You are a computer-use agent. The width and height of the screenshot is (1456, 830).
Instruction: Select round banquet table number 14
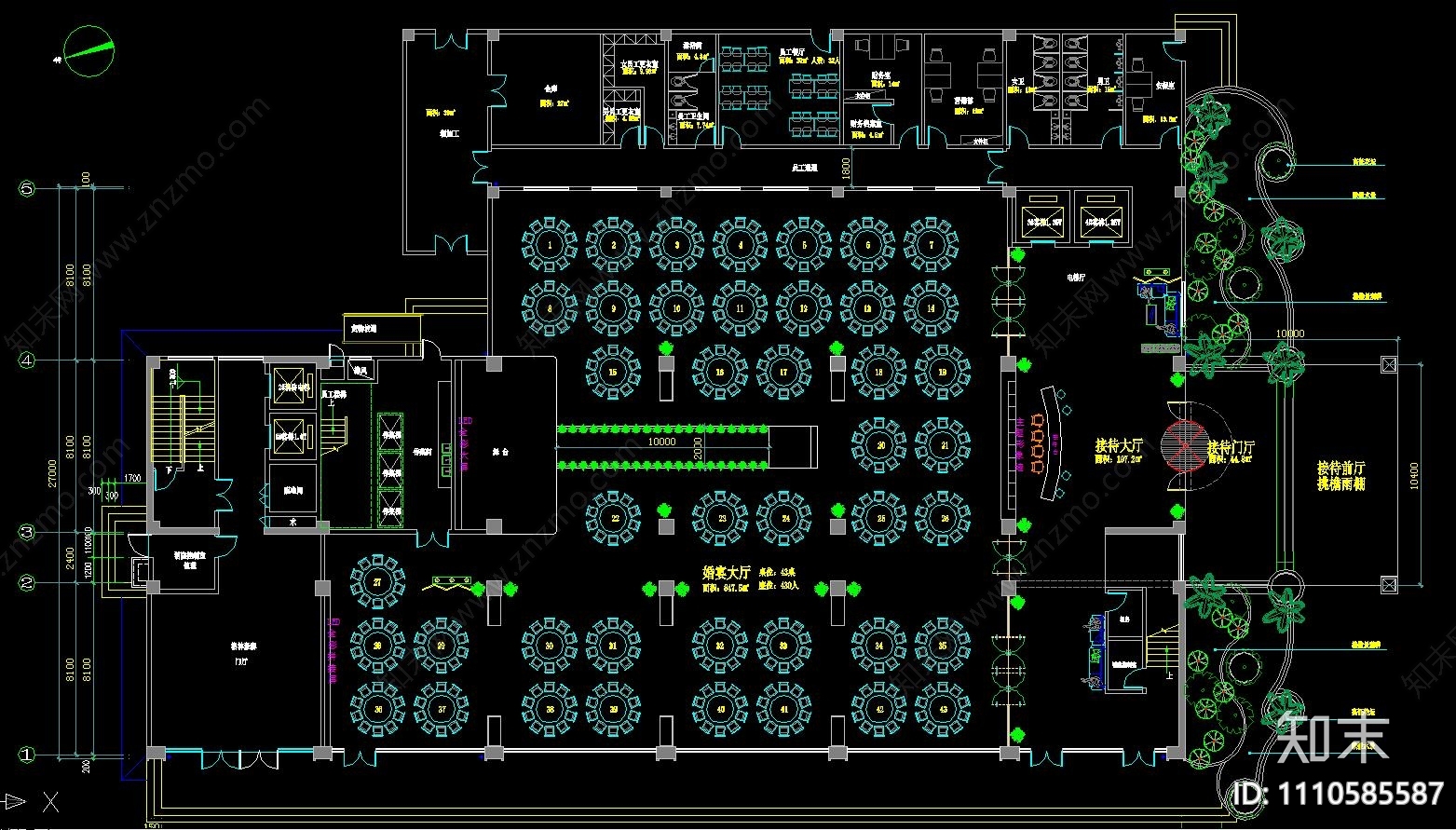click(x=932, y=307)
